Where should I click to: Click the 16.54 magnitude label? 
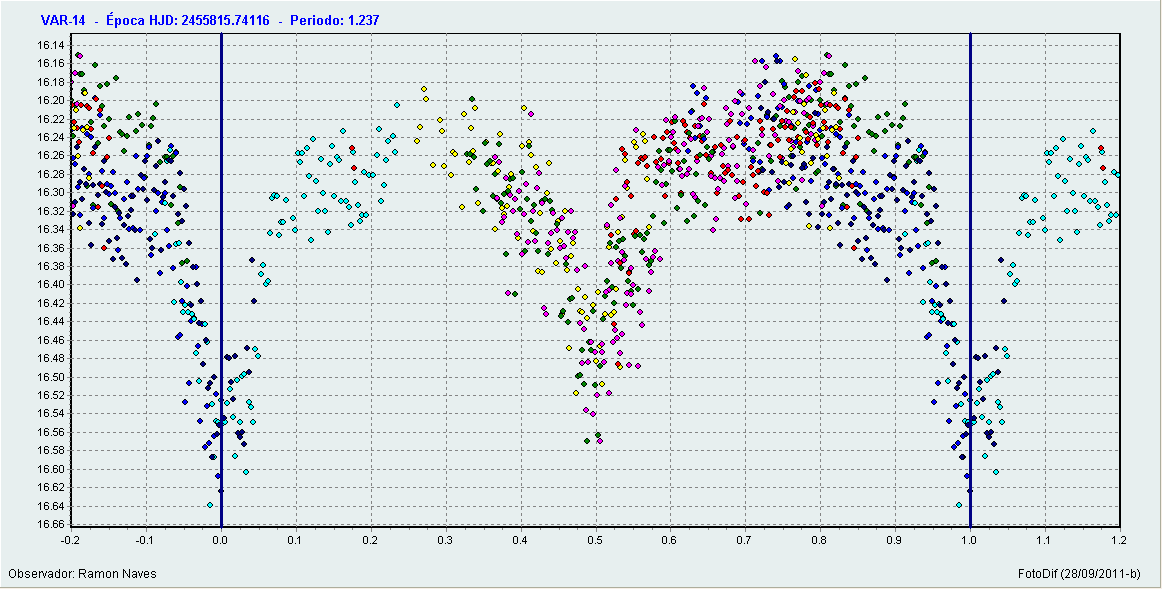50,413
